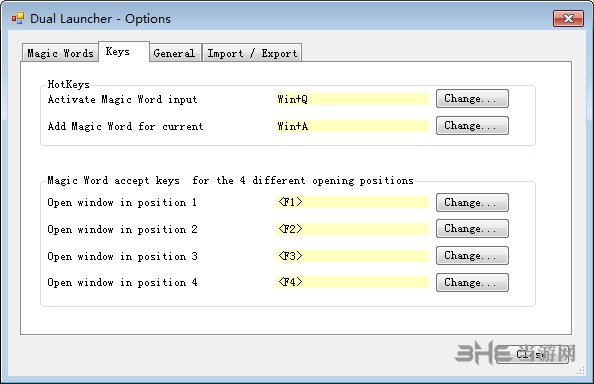Switch to the Magic Words tab
The height and width of the screenshot is (384, 594).
pyautogui.click(x=60, y=53)
